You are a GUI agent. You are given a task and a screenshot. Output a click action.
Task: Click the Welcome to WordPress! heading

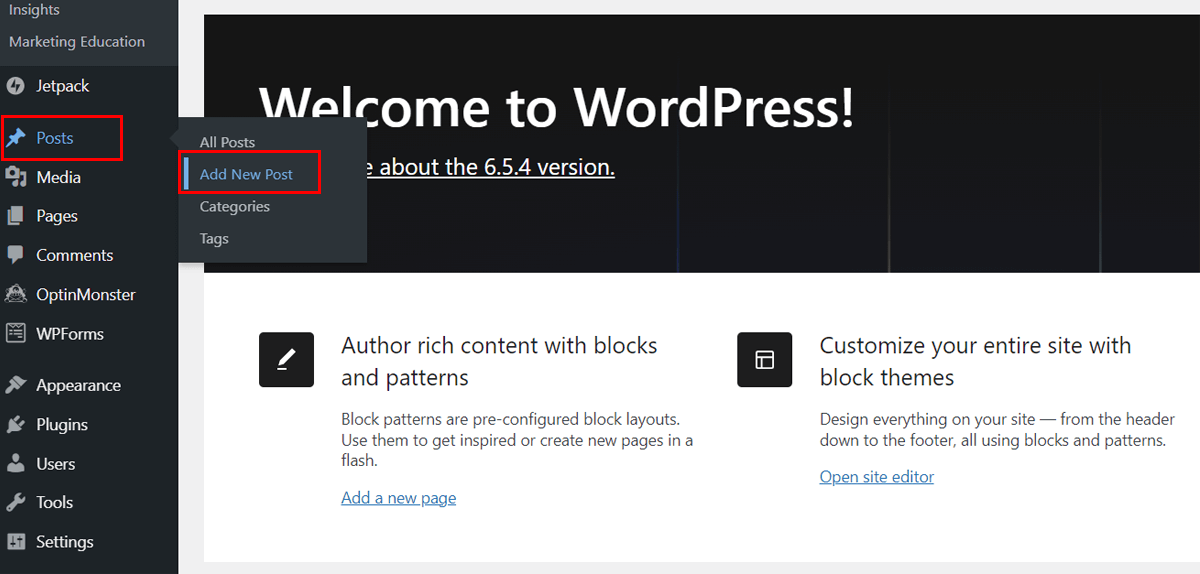pos(556,106)
